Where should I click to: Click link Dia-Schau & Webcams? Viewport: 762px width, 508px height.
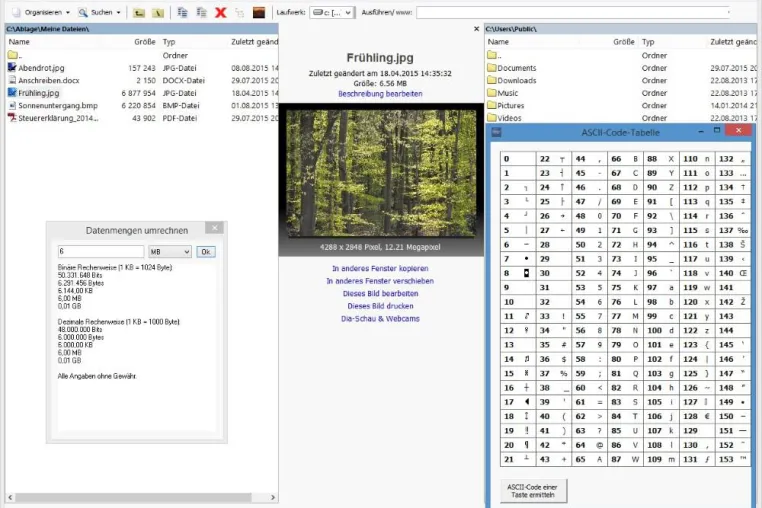point(380,319)
